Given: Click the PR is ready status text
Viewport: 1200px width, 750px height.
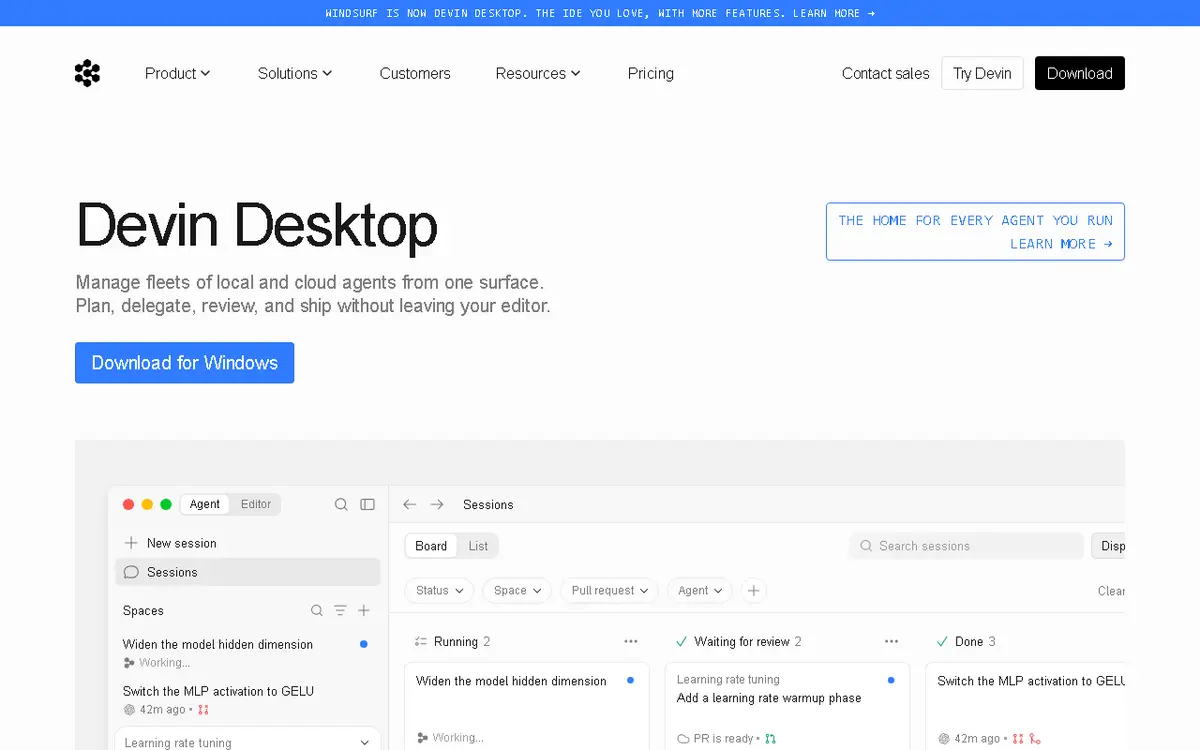Looking at the screenshot, I should [x=724, y=739].
